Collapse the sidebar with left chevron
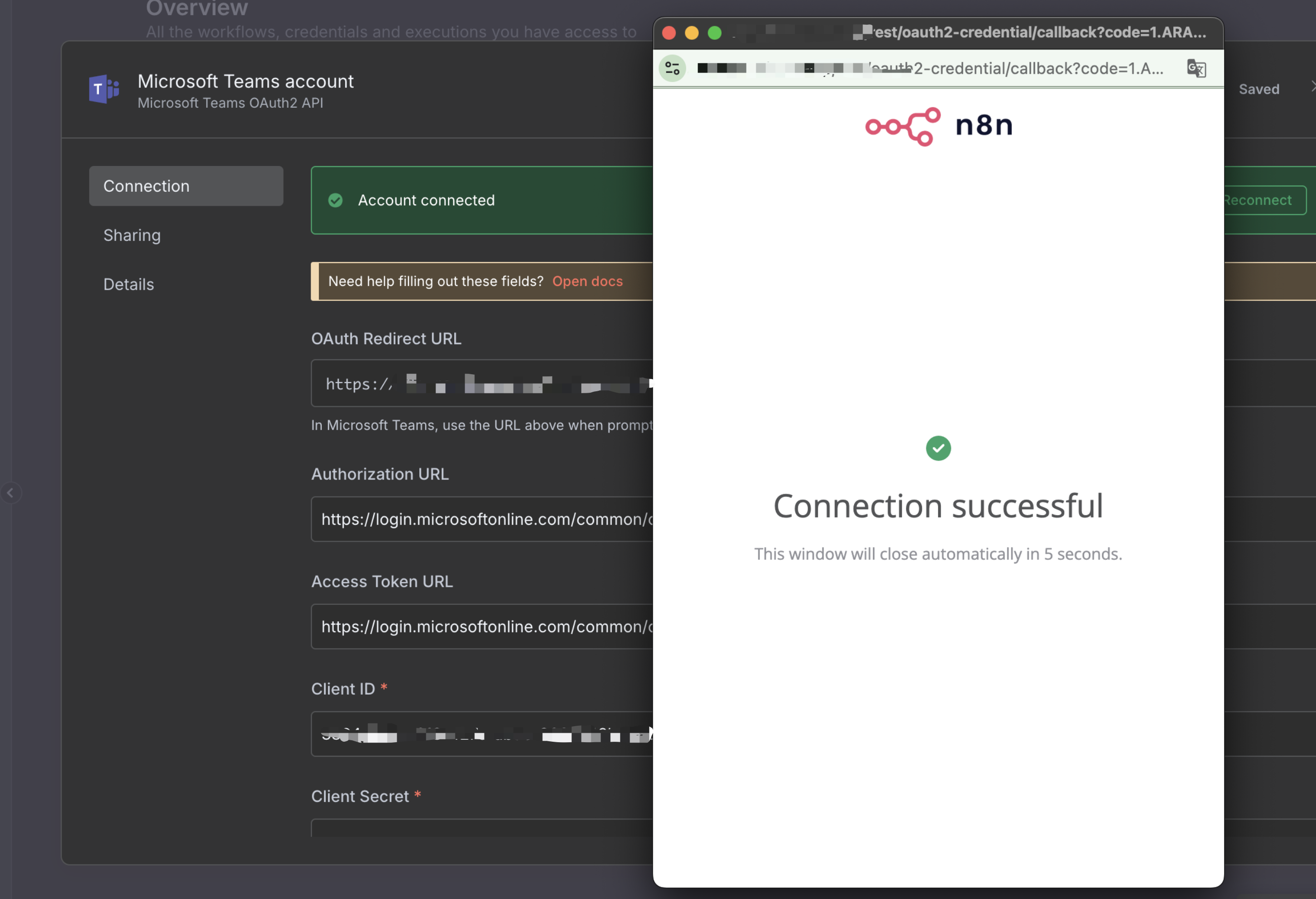The image size is (1316, 899). tap(10, 493)
